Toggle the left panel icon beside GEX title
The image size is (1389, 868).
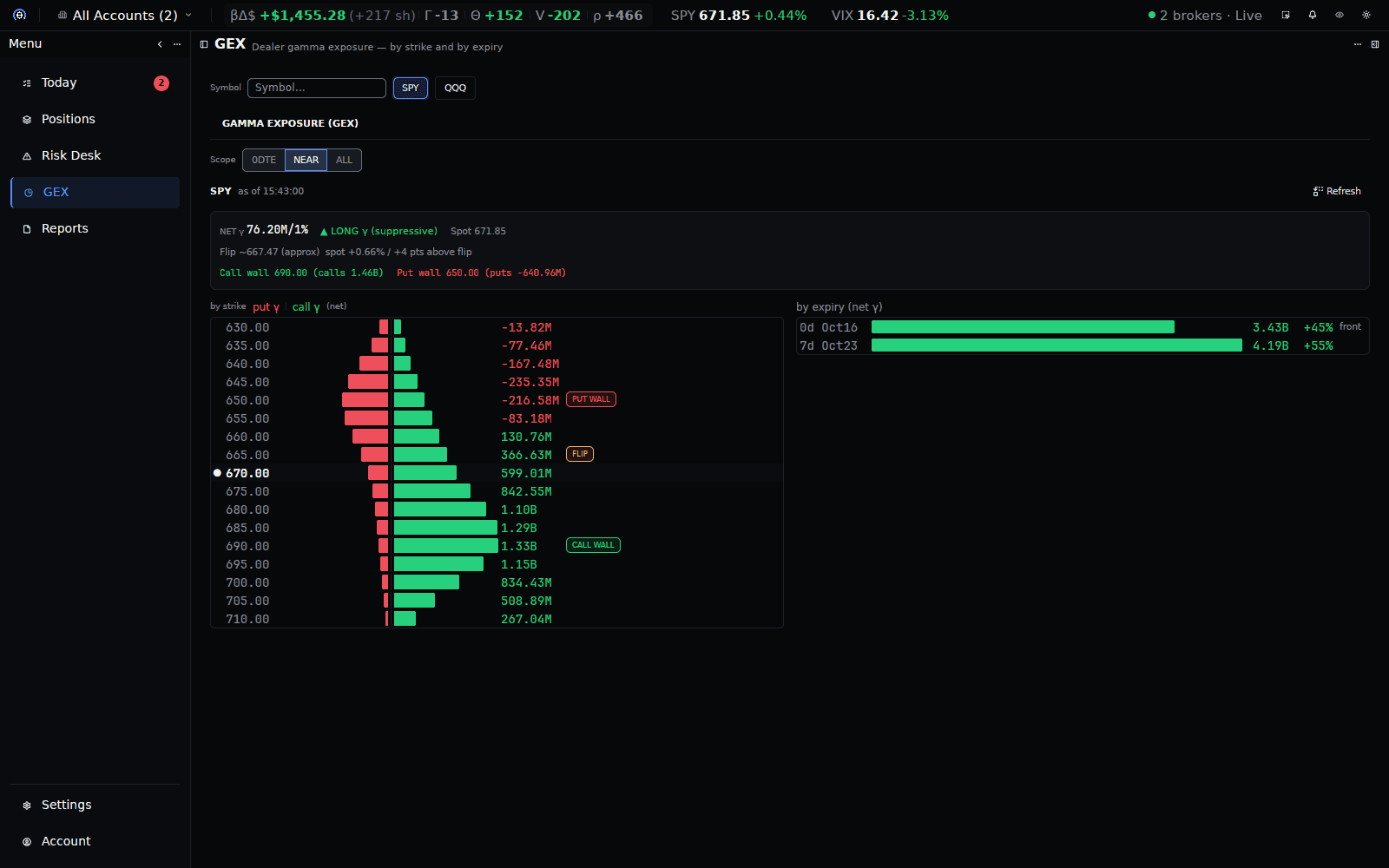point(204,44)
